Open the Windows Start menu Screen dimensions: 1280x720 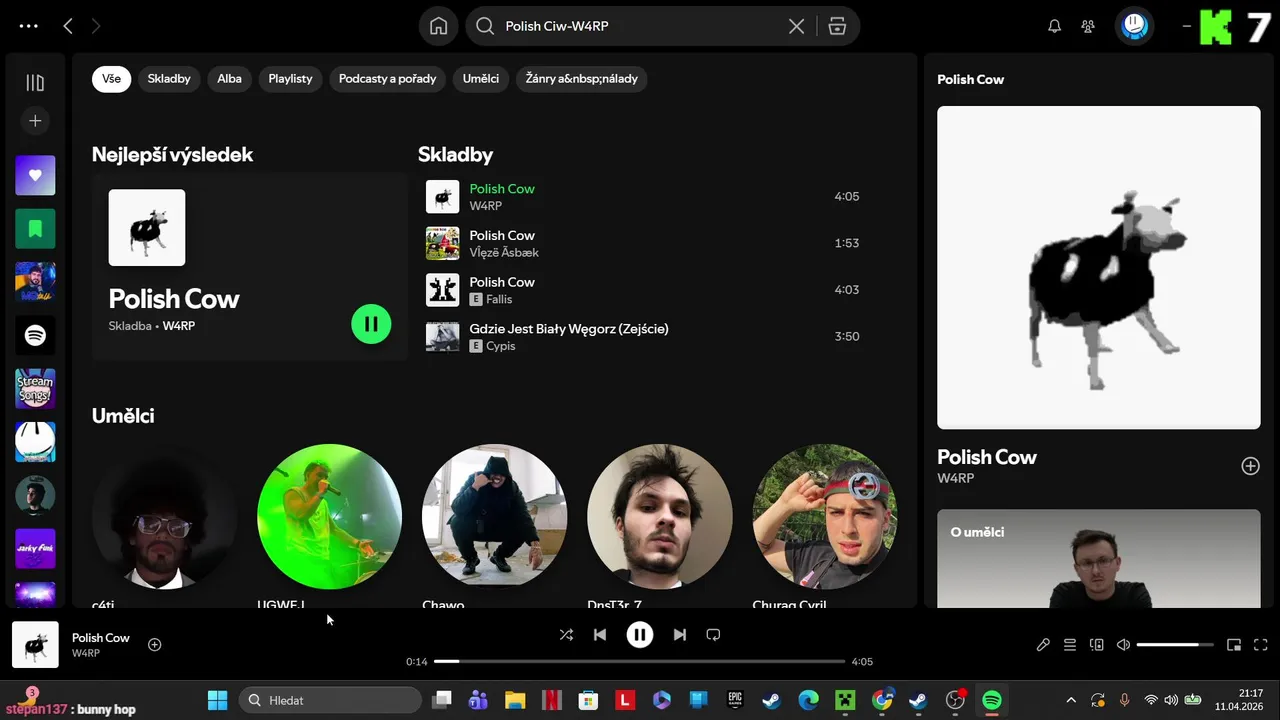(217, 700)
